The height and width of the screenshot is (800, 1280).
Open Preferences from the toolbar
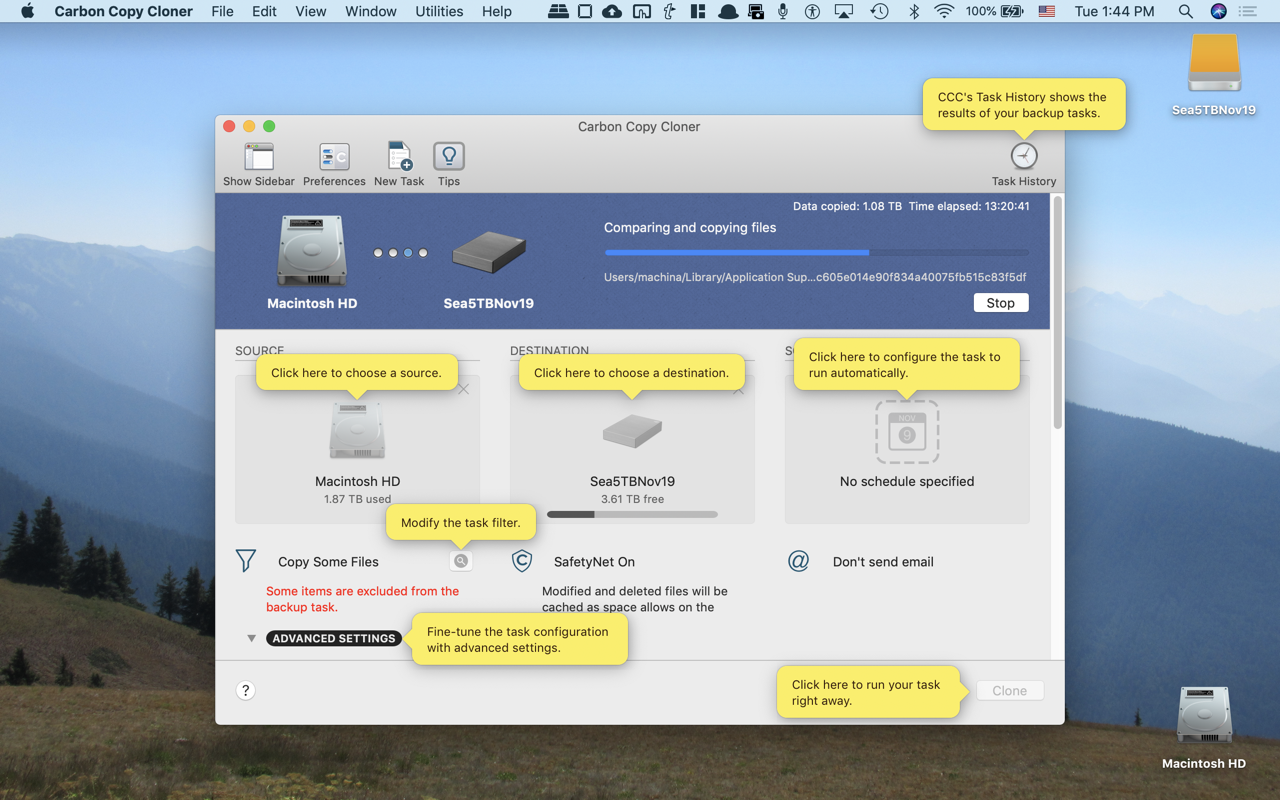click(x=334, y=157)
